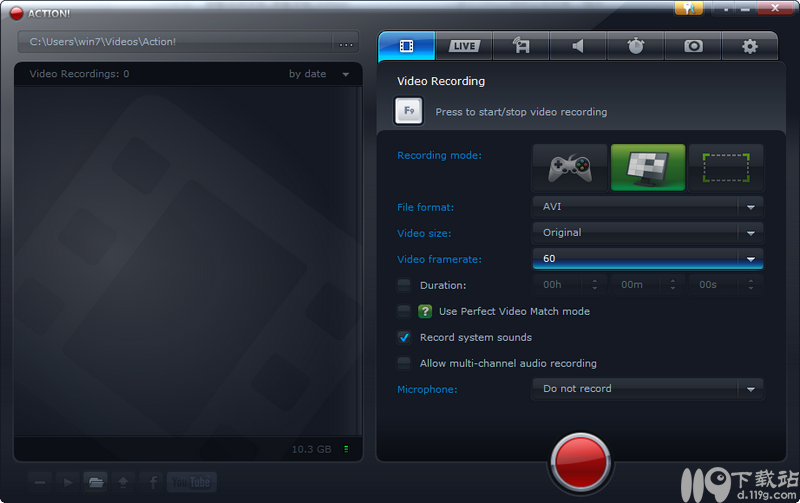Open the Video Recording tab
This screenshot has width=800, height=503.
pyautogui.click(x=407, y=46)
